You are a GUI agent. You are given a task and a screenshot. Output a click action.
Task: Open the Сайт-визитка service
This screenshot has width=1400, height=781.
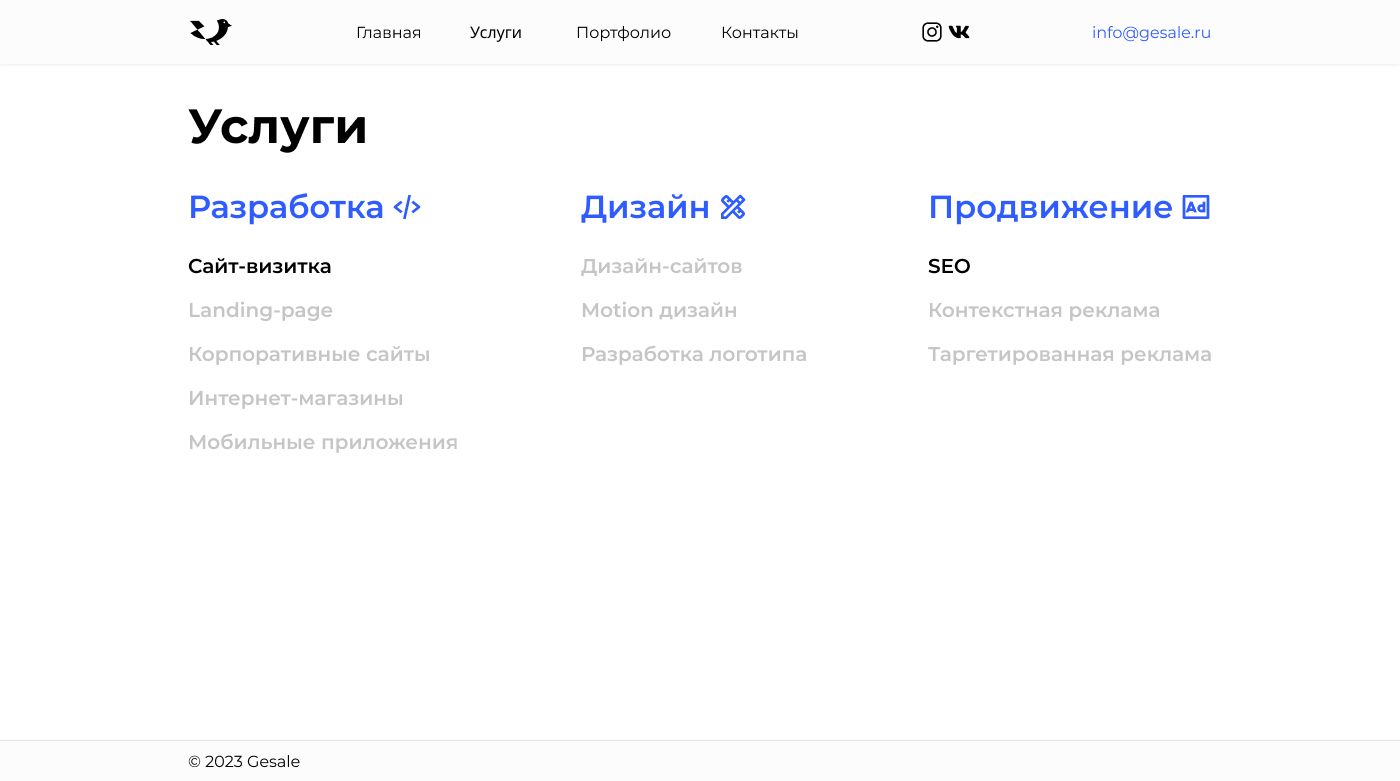click(260, 266)
